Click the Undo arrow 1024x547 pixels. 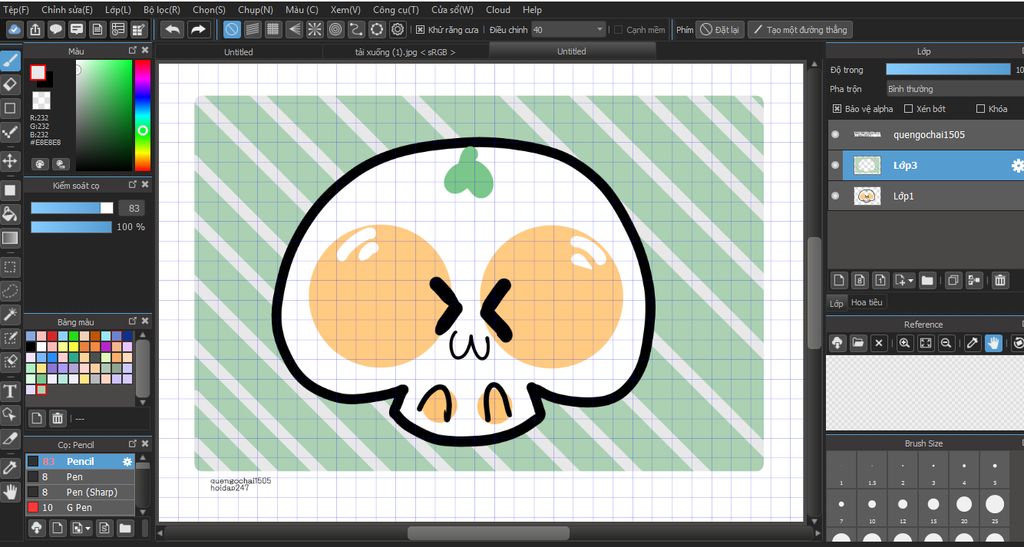point(172,29)
